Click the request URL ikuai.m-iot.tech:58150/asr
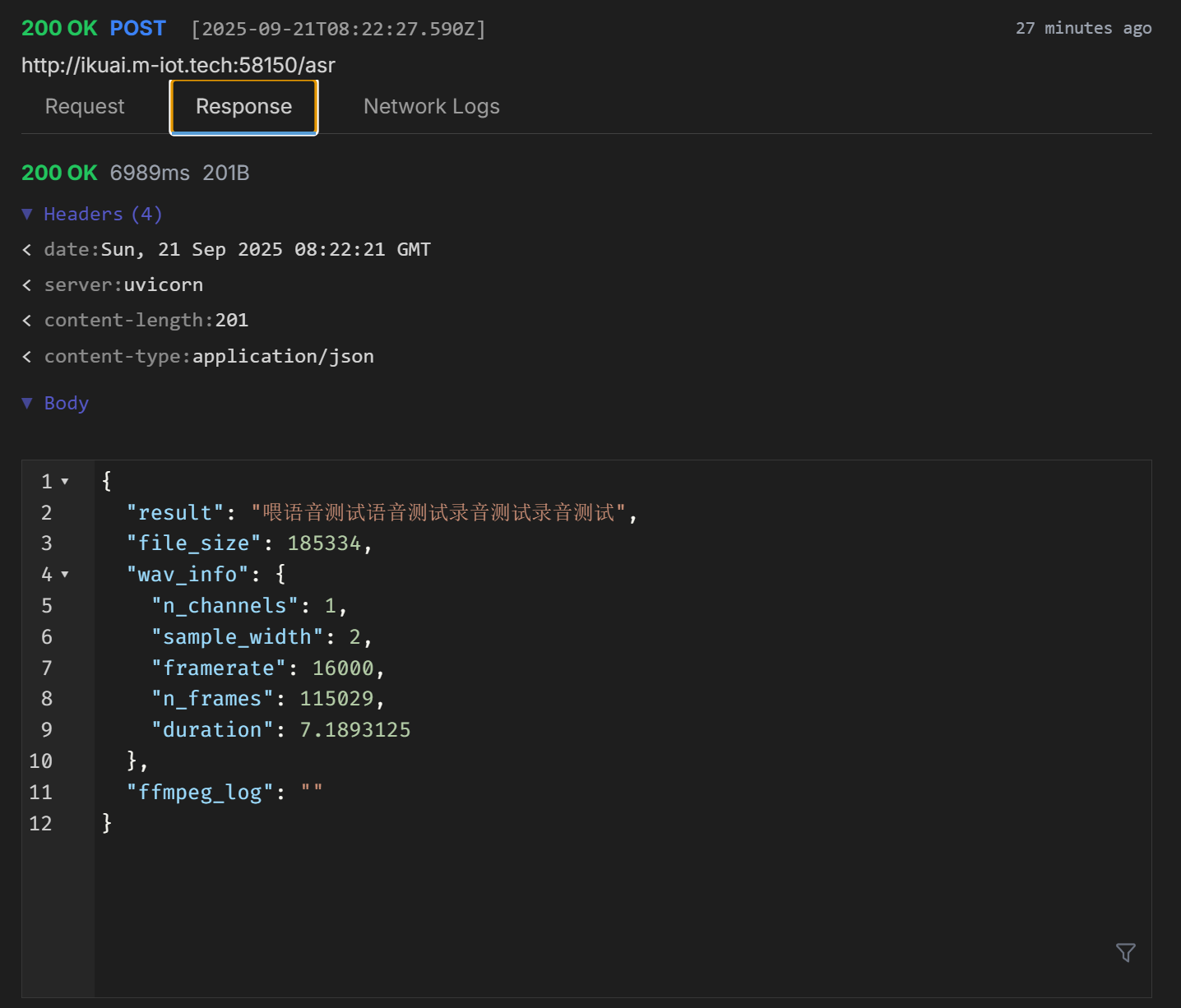This screenshot has width=1181, height=1008. click(178, 65)
